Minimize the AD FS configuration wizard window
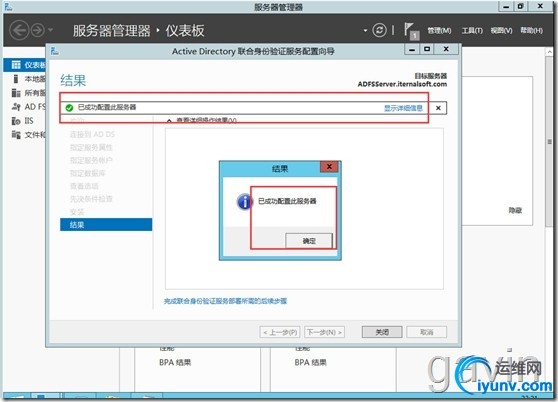 pos(412,49)
